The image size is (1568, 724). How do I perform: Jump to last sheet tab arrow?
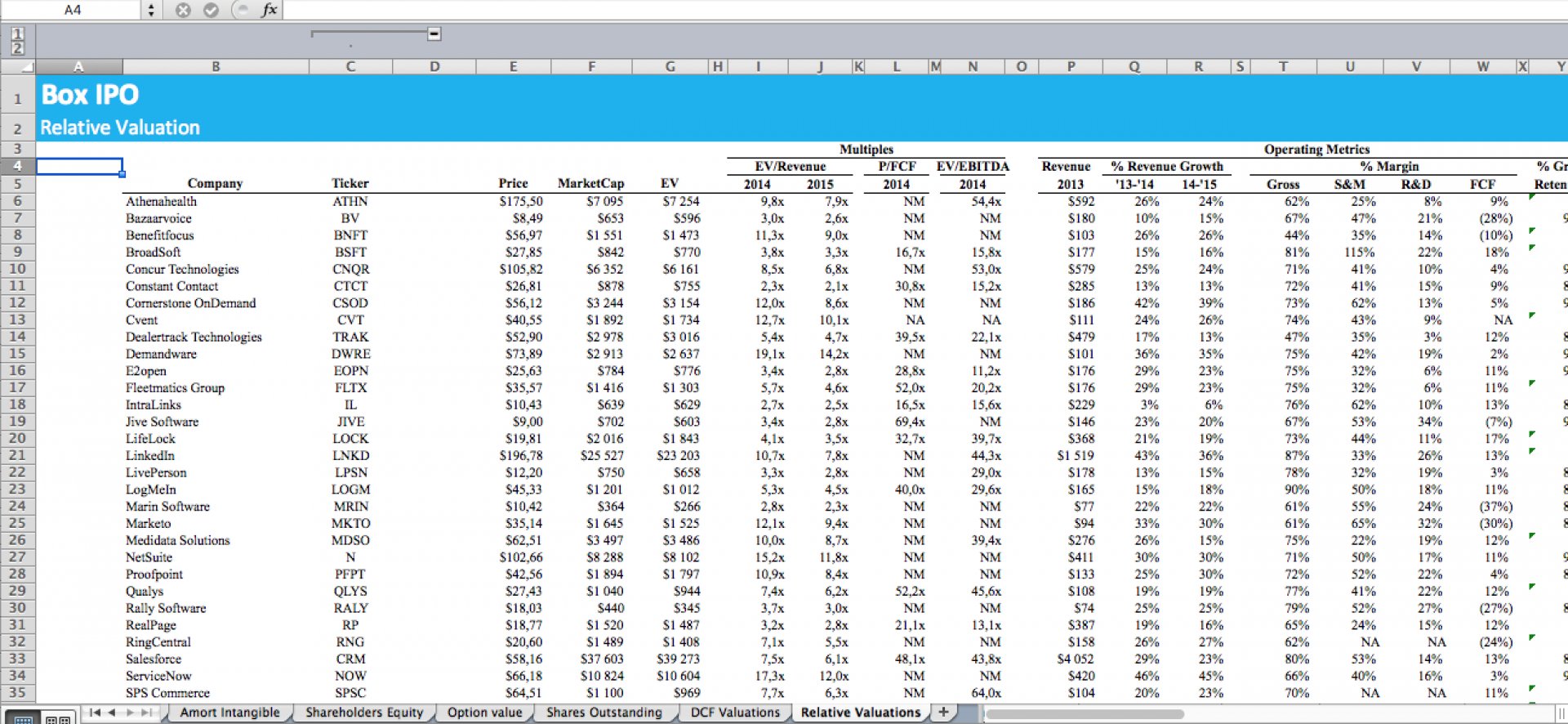[x=148, y=713]
